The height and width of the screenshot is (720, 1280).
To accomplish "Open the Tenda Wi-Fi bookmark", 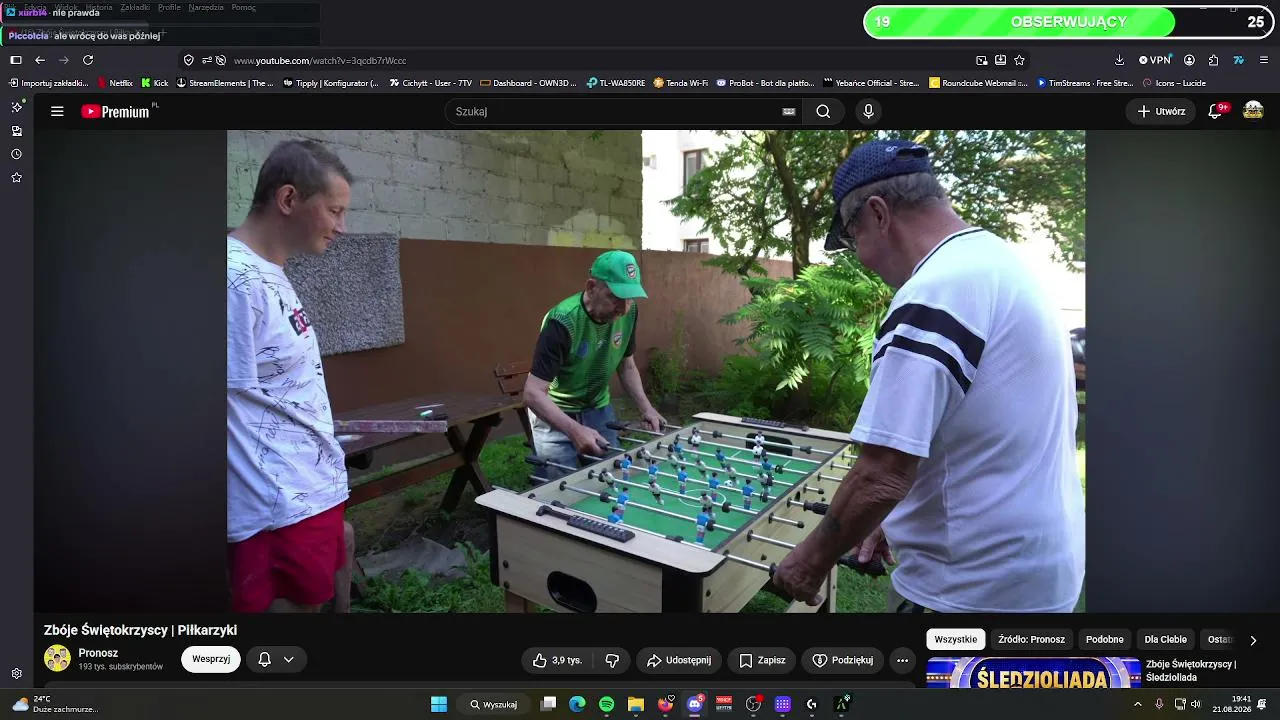I will click(x=681, y=83).
